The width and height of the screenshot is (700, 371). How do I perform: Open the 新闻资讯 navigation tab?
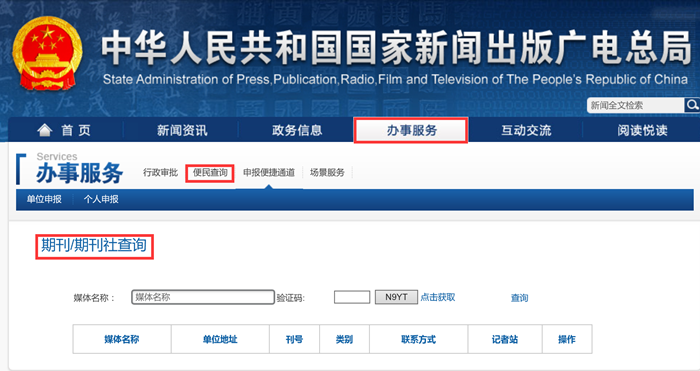click(x=182, y=130)
